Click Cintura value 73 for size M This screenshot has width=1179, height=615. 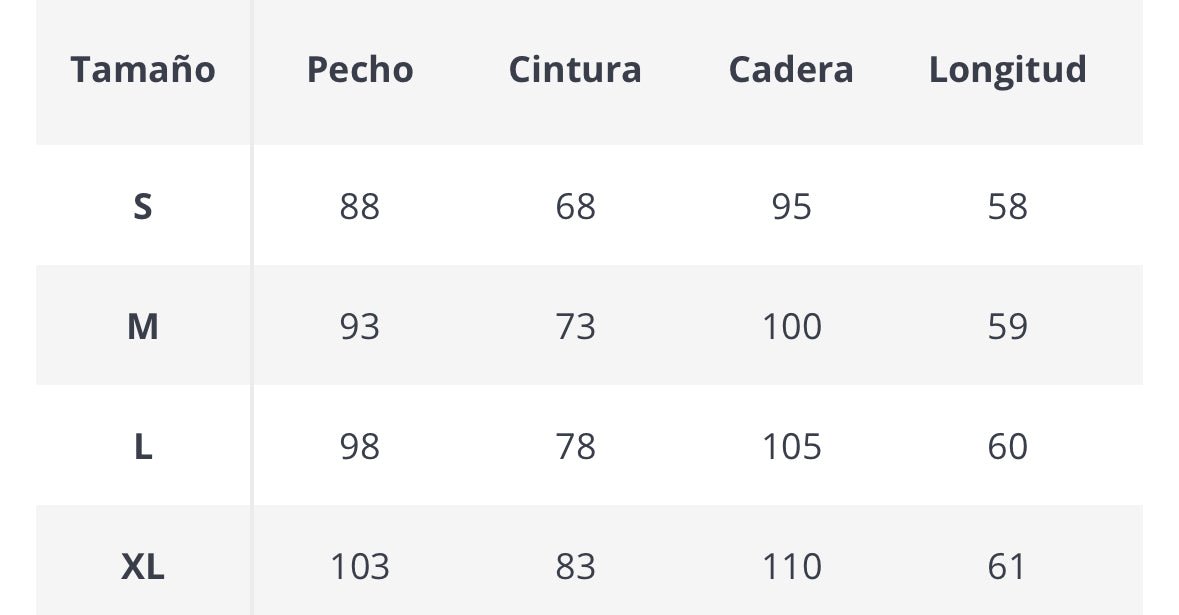point(576,327)
